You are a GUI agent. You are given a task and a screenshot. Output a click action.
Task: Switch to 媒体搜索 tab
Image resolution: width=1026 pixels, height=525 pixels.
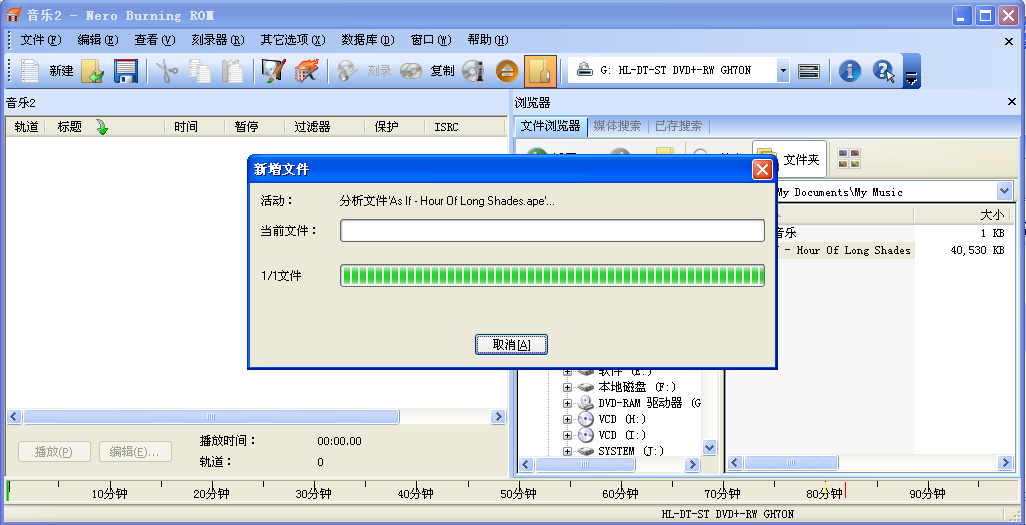pos(617,126)
